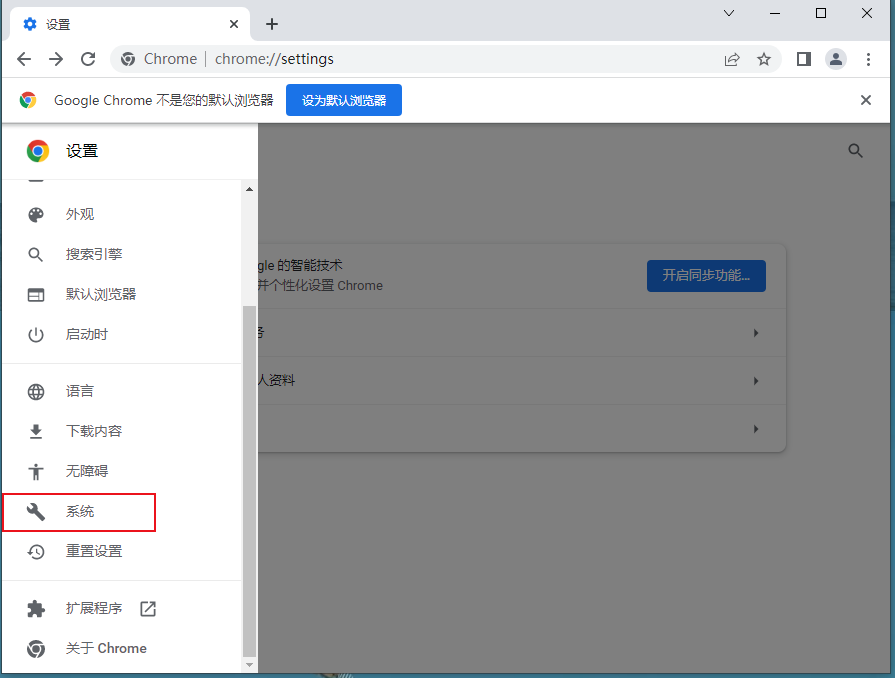Click the download arrow icon beside 下载内容
Viewport: 895px width, 678px height.
[36, 432]
